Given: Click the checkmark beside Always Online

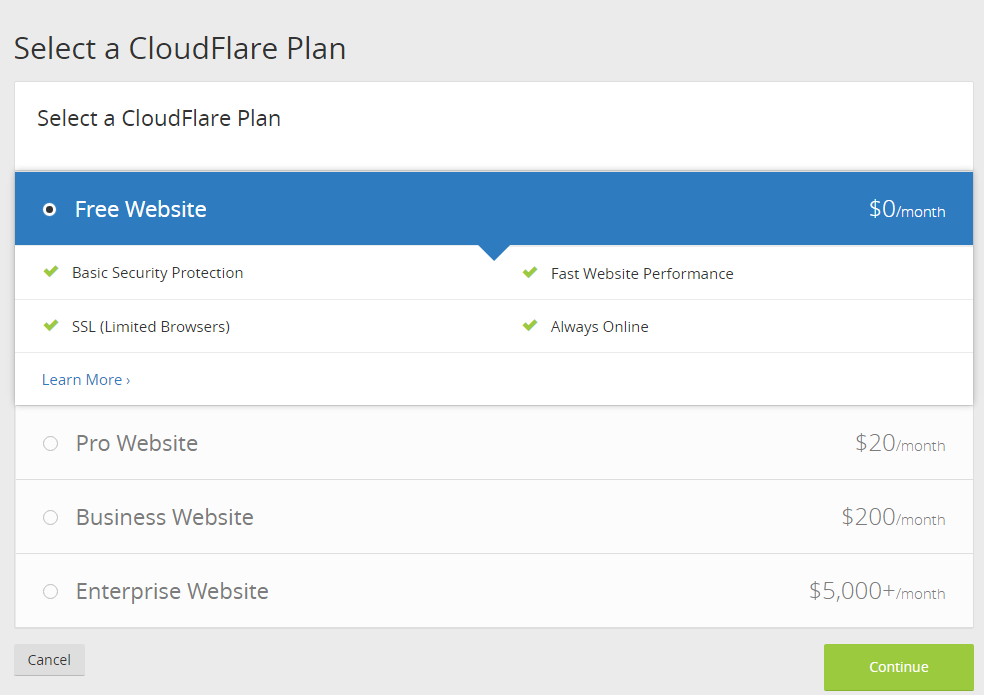Looking at the screenshot, I should [530, 326].
